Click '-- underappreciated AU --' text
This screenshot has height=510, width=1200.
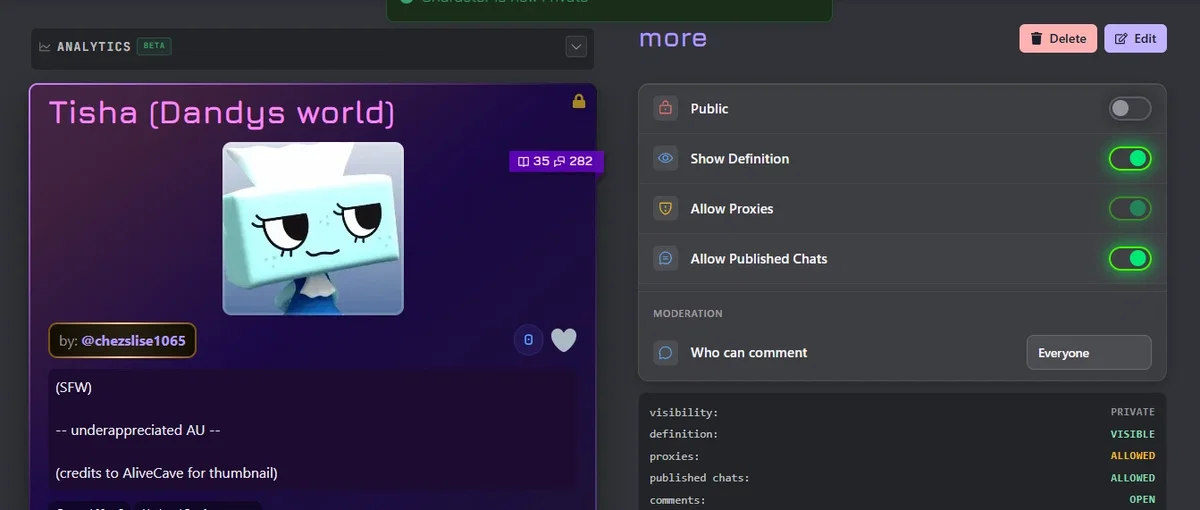[138, 430]
